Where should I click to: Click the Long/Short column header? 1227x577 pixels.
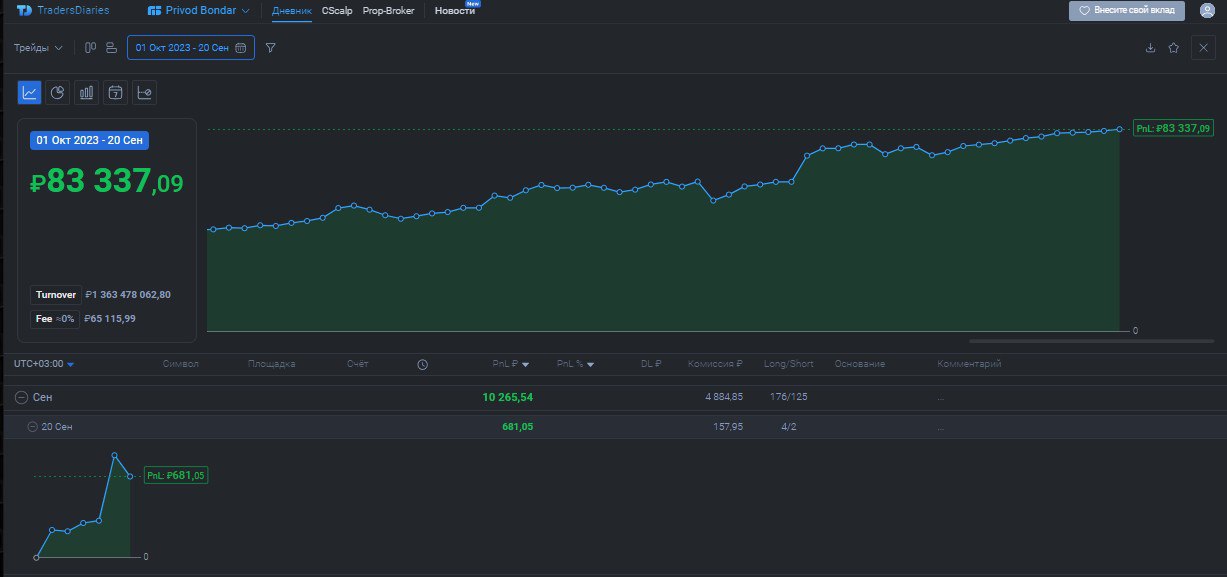click(787, 364)
